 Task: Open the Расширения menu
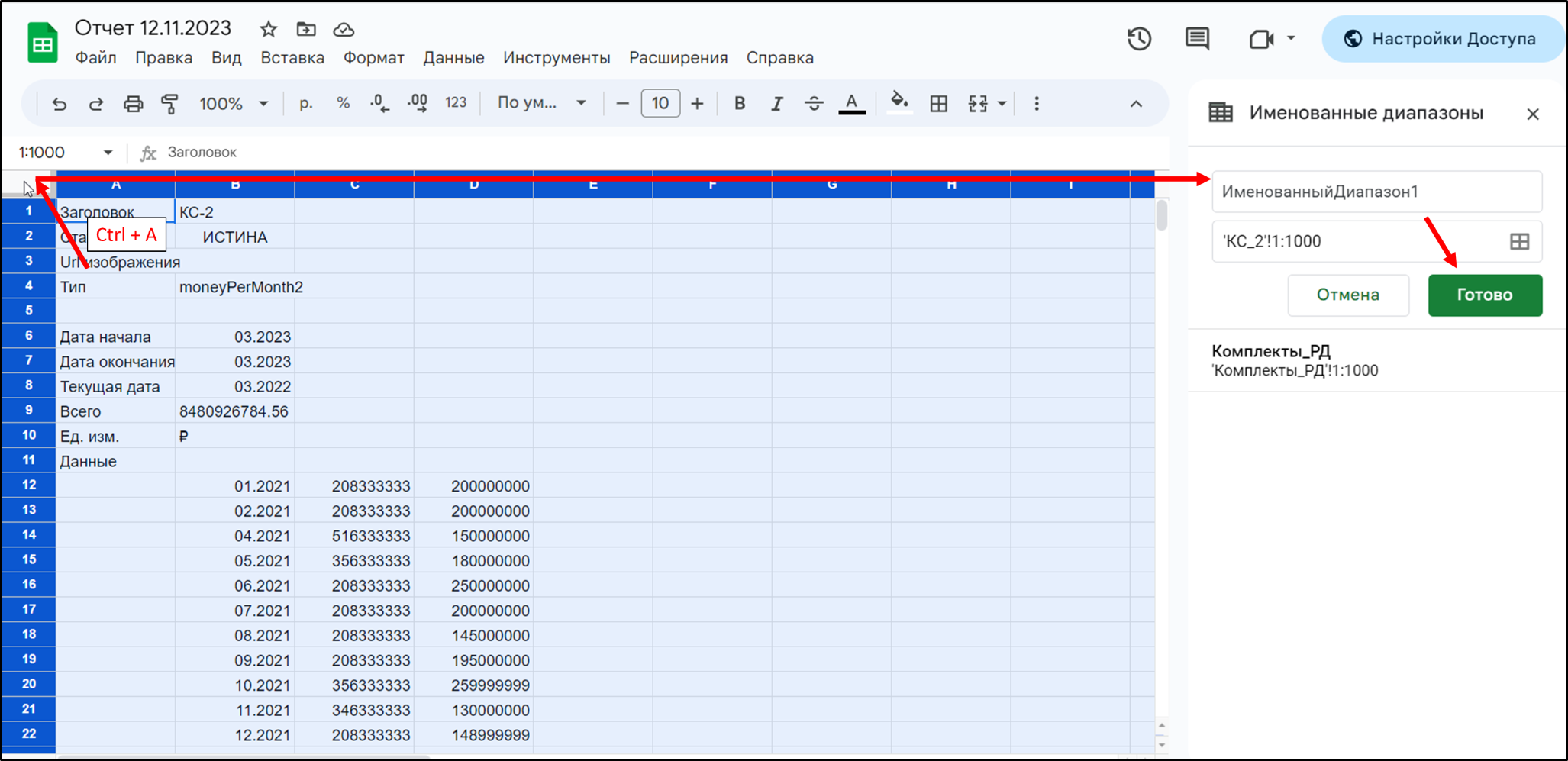(x=679, y=58)
